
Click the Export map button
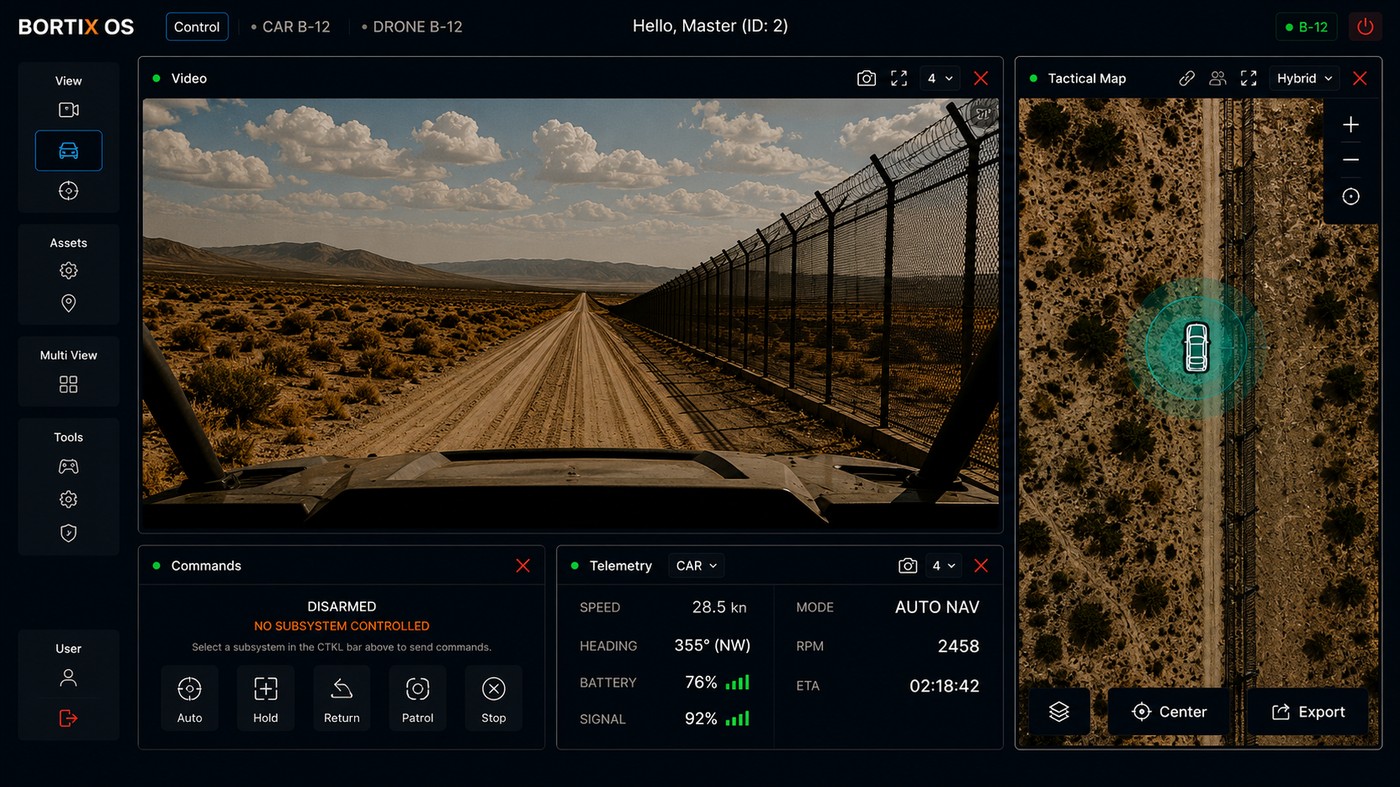tap(1307, 712)
